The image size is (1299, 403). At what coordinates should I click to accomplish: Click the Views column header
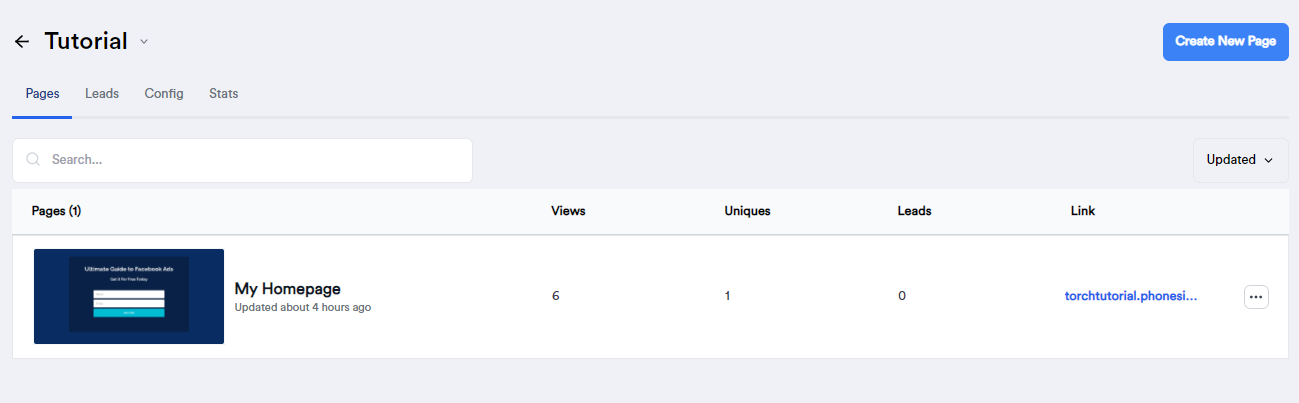click(568, 212)
